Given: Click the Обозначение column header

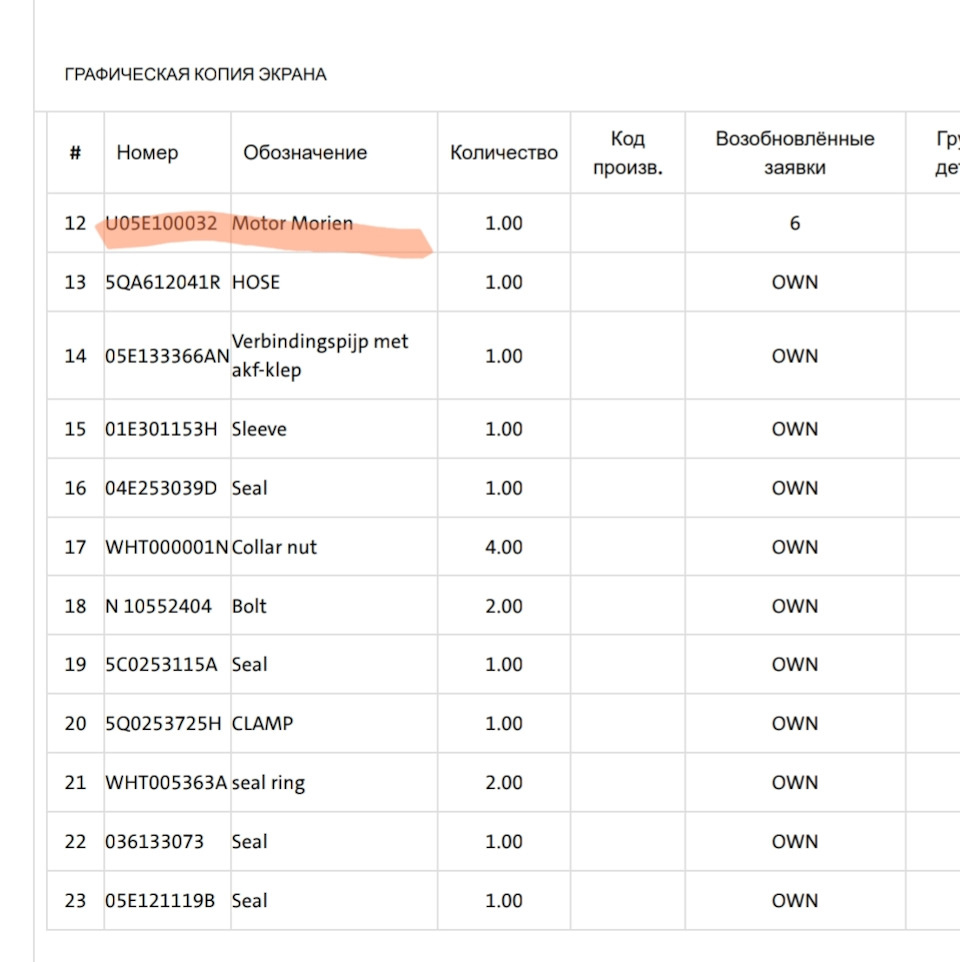Looking at the screenshot, I should (305, 153).
